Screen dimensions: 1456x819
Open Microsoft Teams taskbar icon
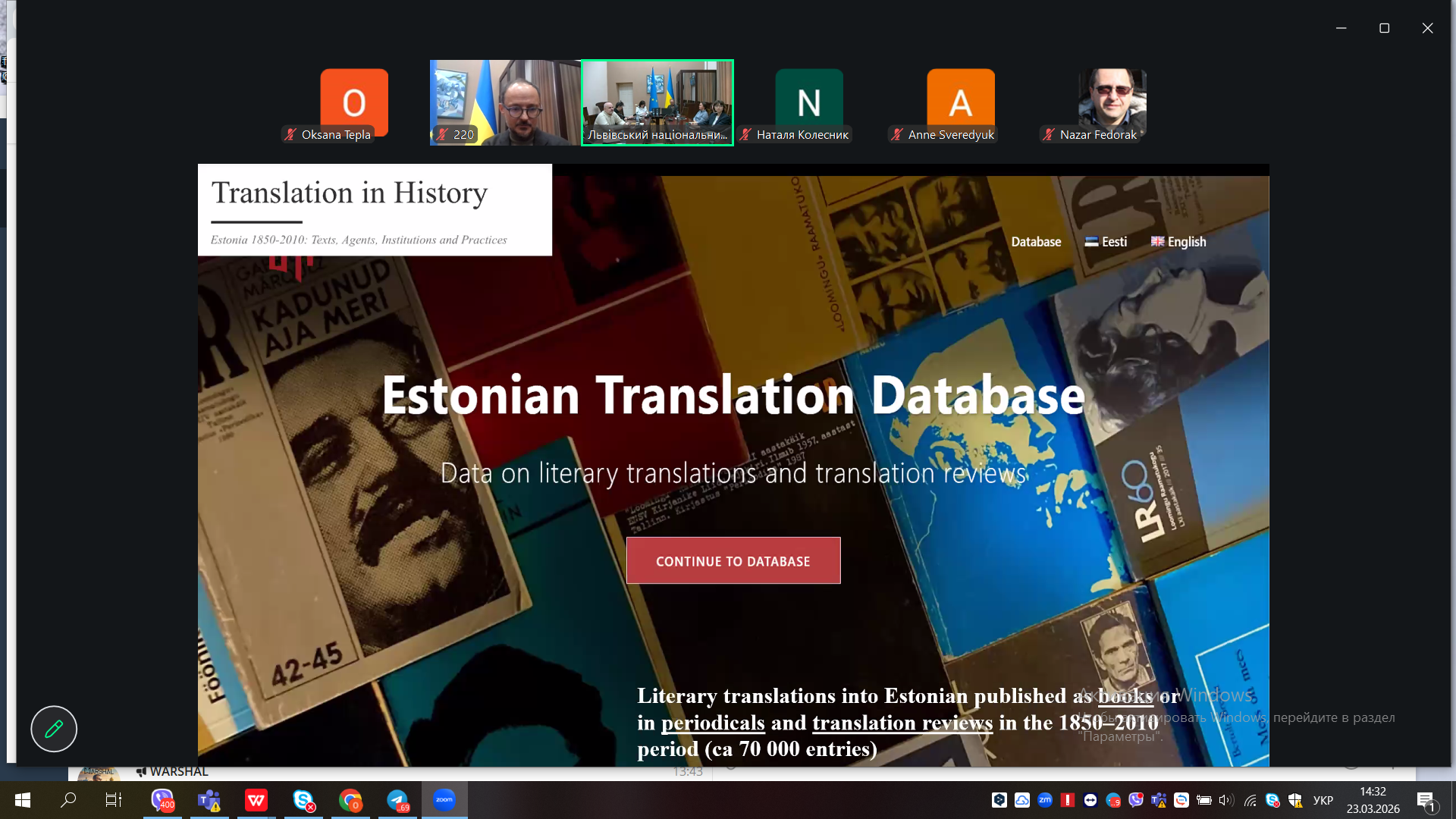coord(209,800)
